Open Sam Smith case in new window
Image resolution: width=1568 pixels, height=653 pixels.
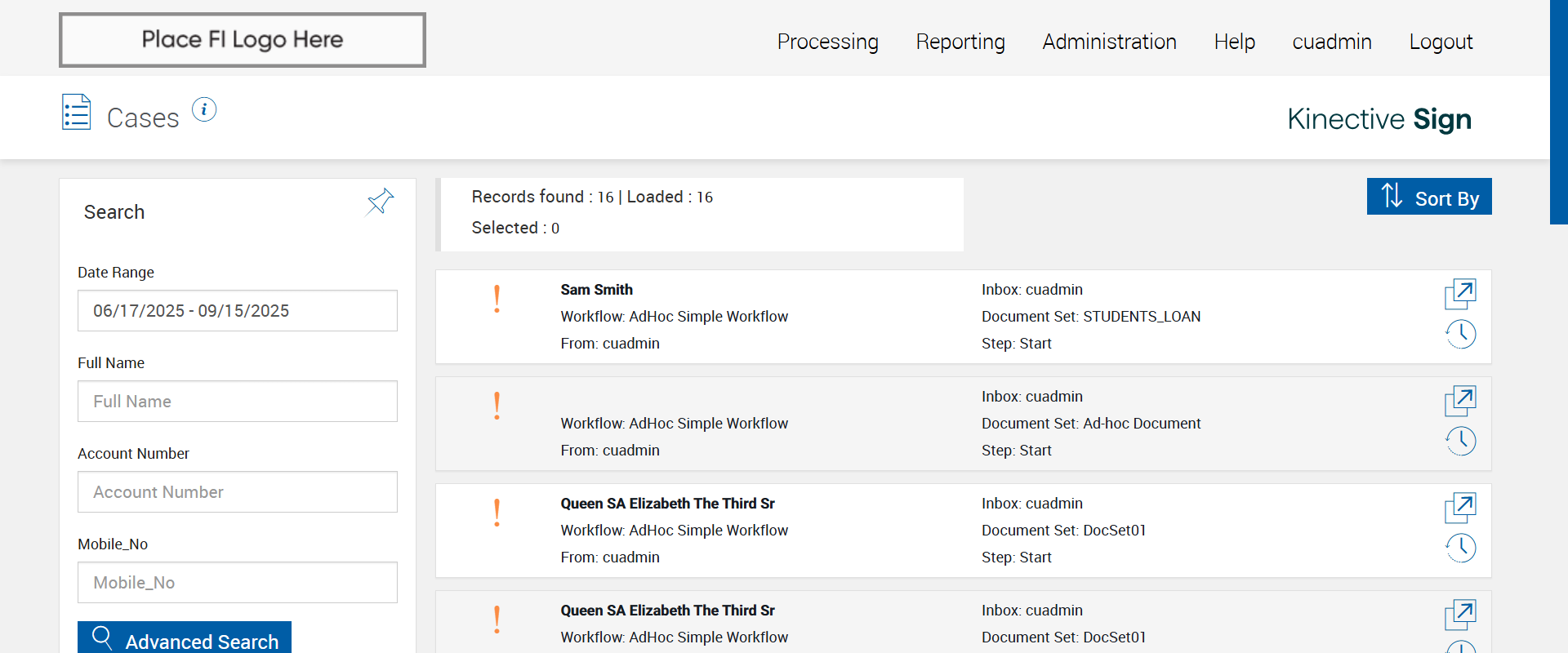1460,294
